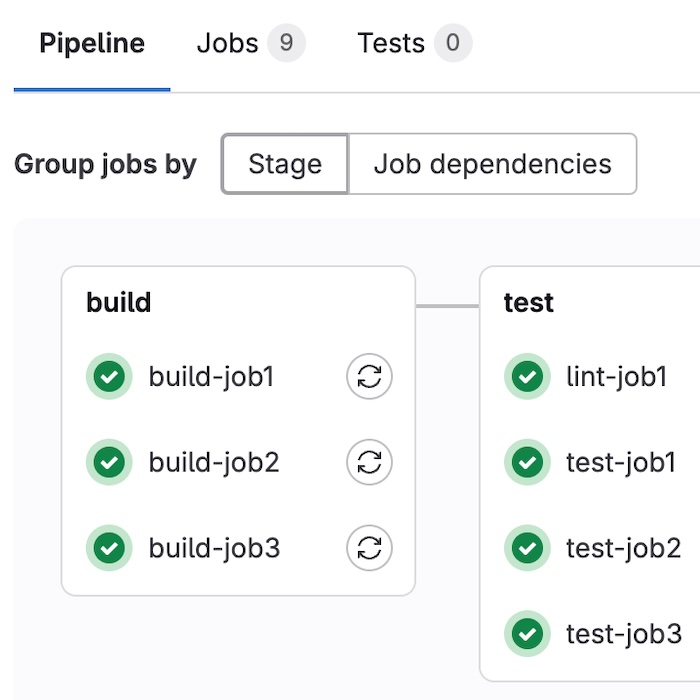Click test-job3 passed status icon

[x=527, y=633]
